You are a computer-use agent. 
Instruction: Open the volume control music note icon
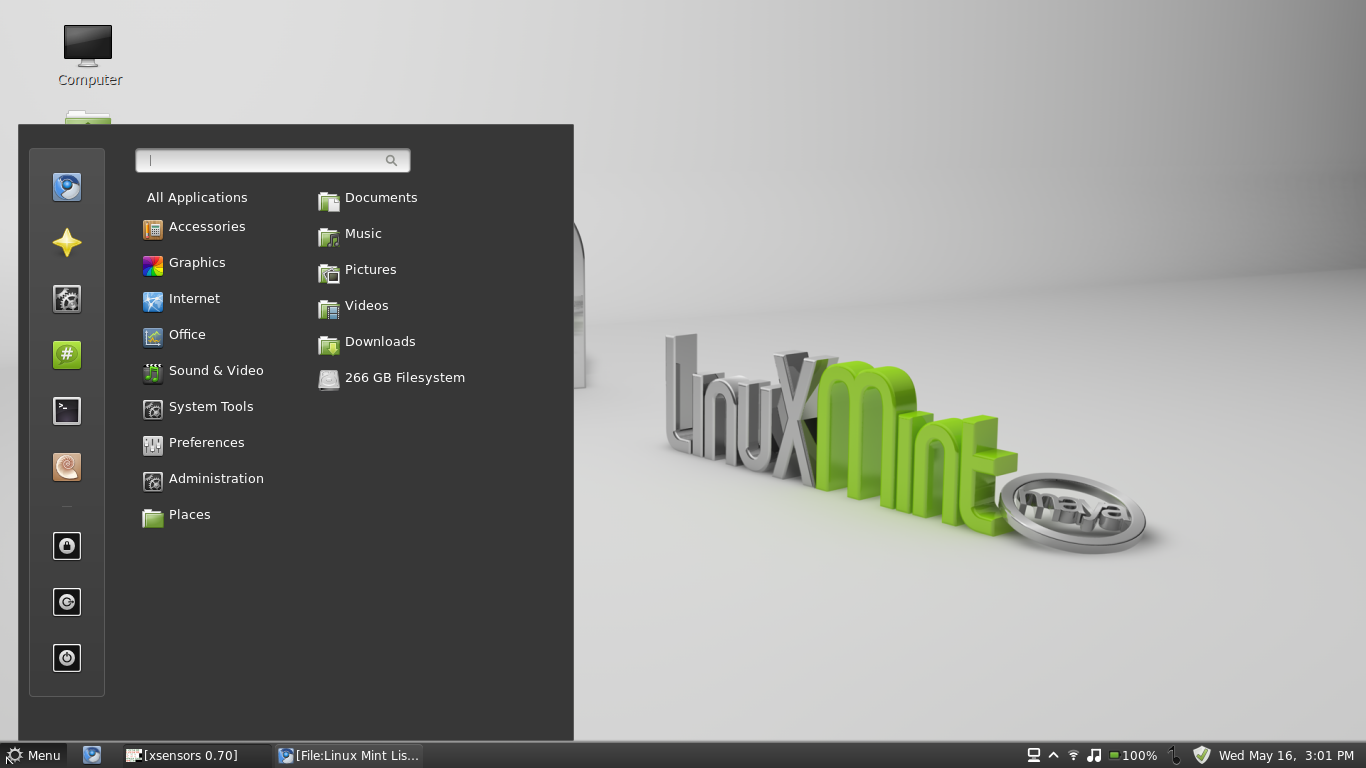point(1094,755)
